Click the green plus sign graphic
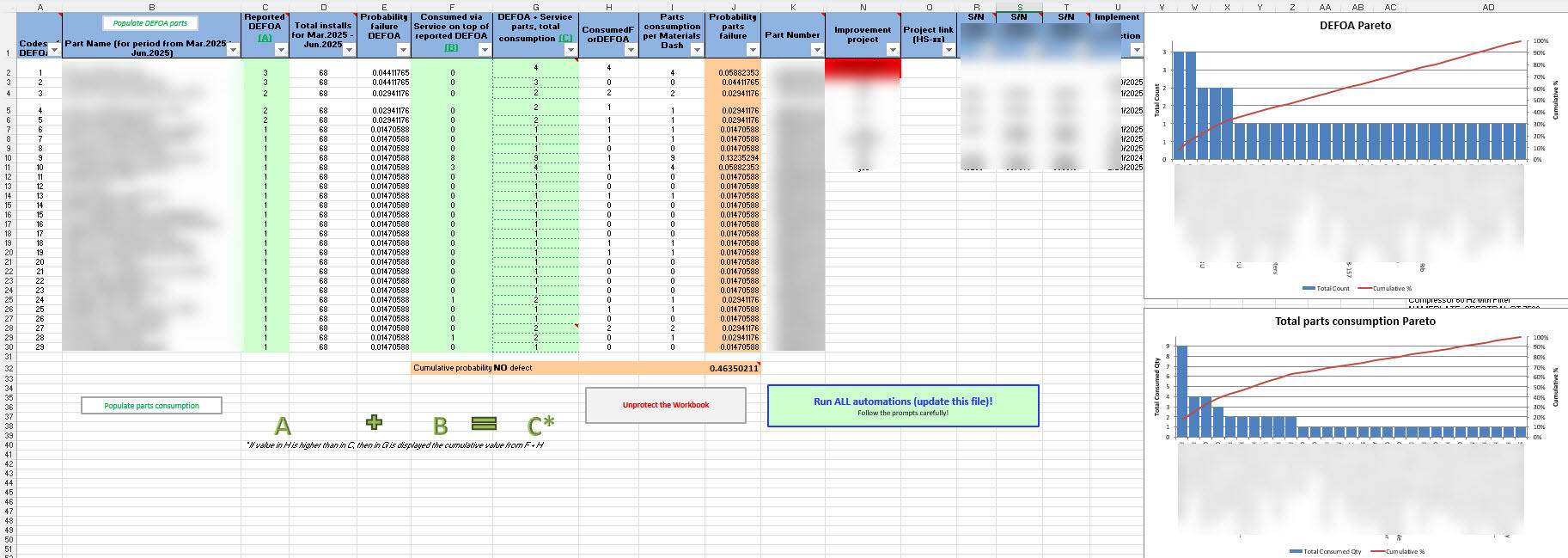Viewport: 1568px width, 558px height. pos(374,422)
